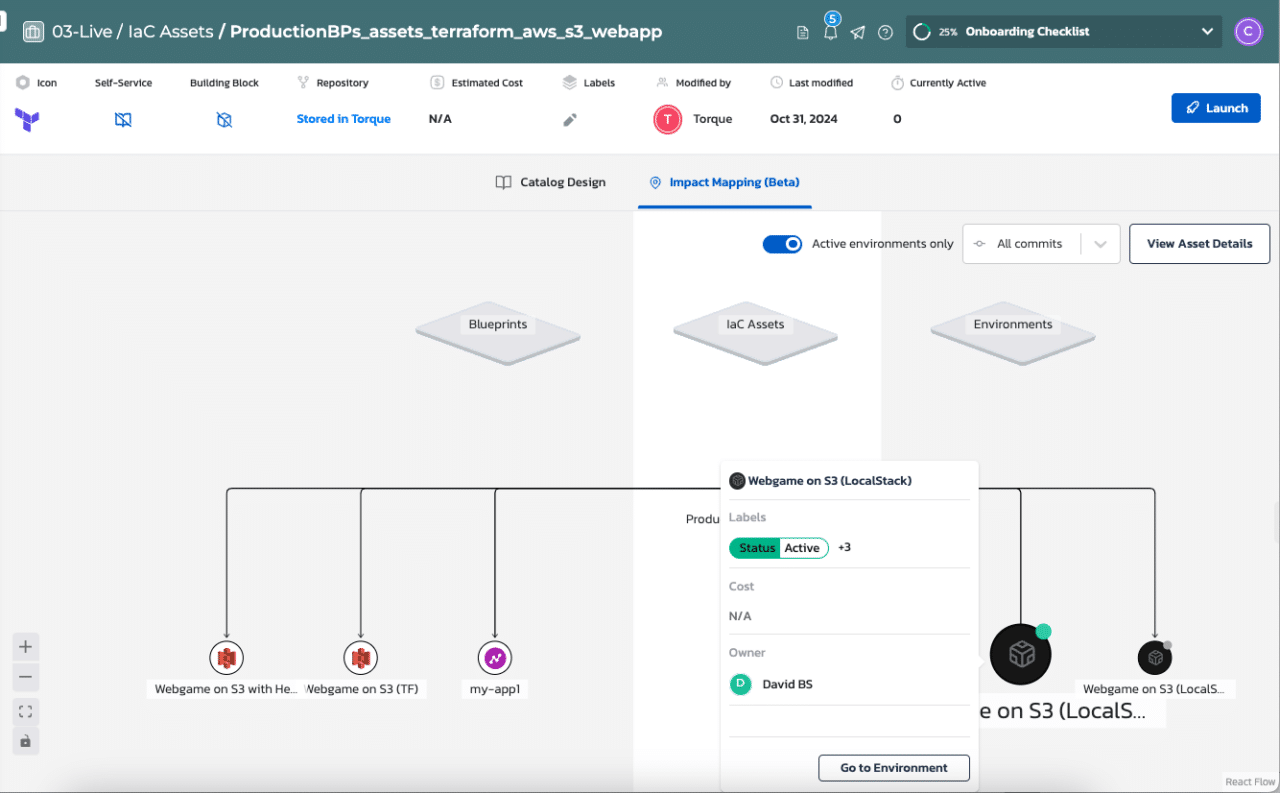Open the All commits dropdown

pyautogui.click(x=1040, y=243)
